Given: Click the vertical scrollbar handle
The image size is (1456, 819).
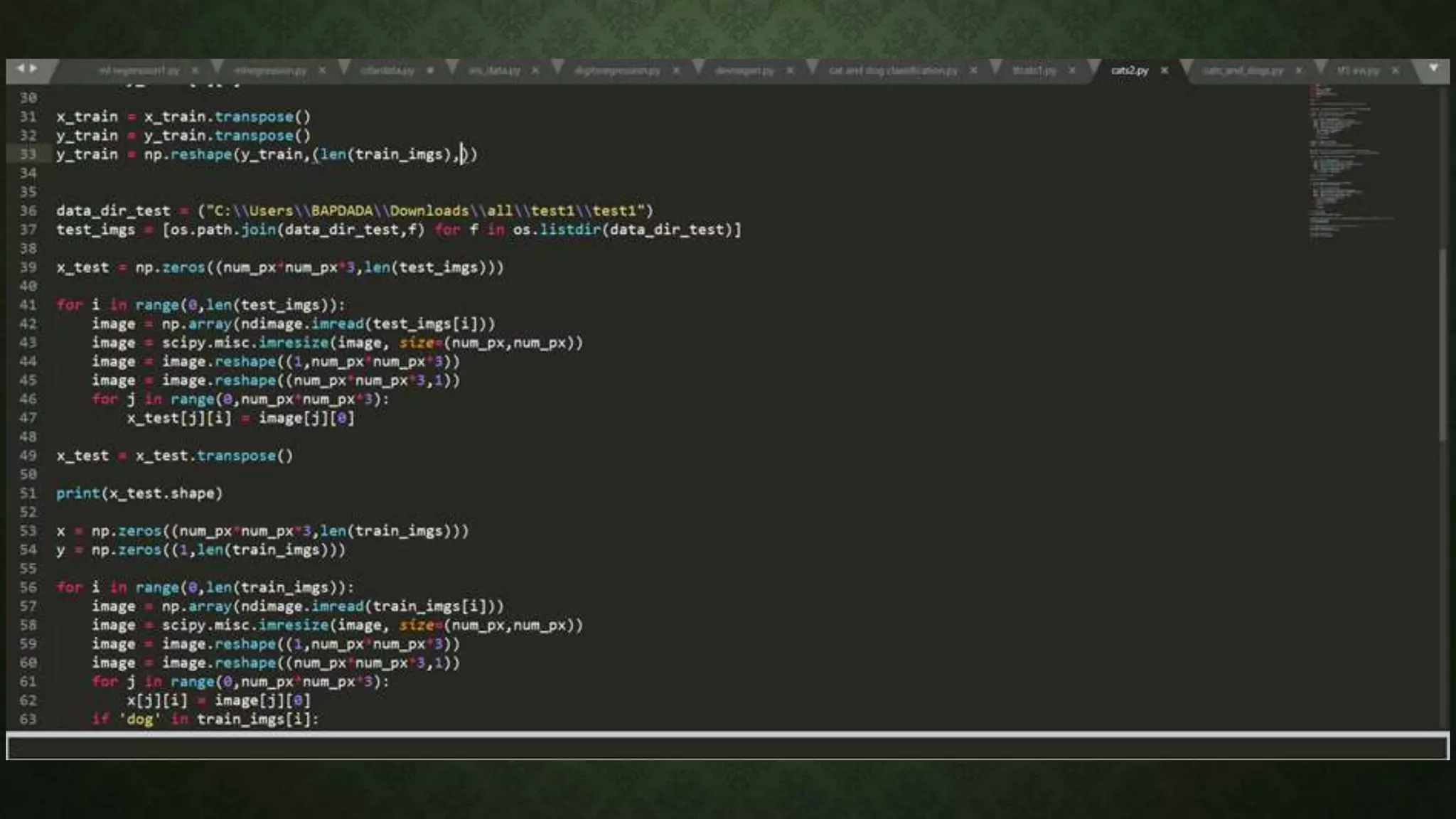Looking at the screenshot, I should [1442, 345].
